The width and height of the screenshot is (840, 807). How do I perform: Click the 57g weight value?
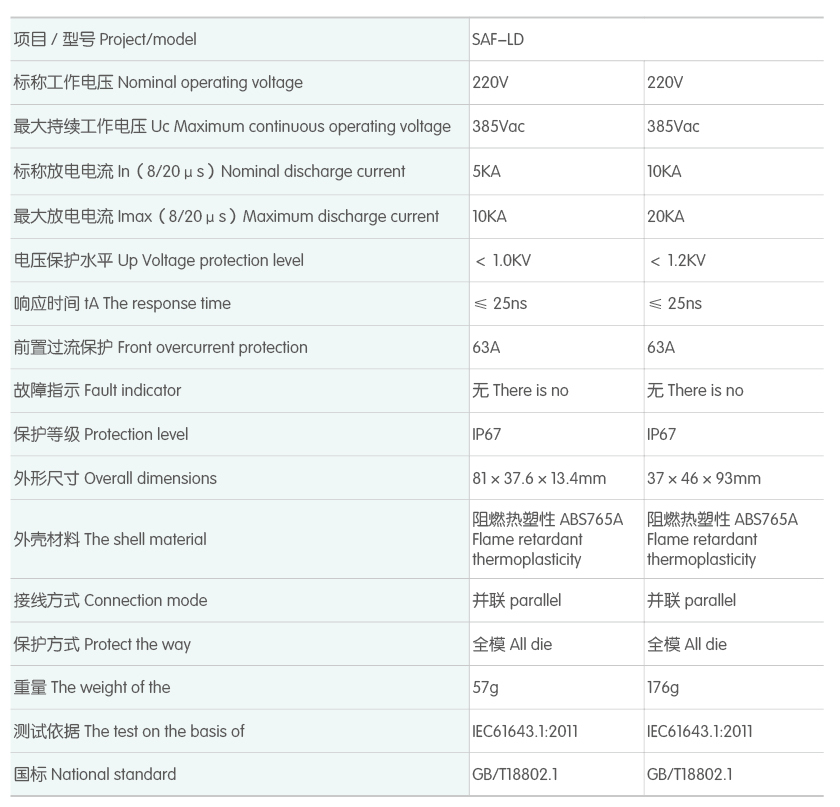[x=485, y=688]
